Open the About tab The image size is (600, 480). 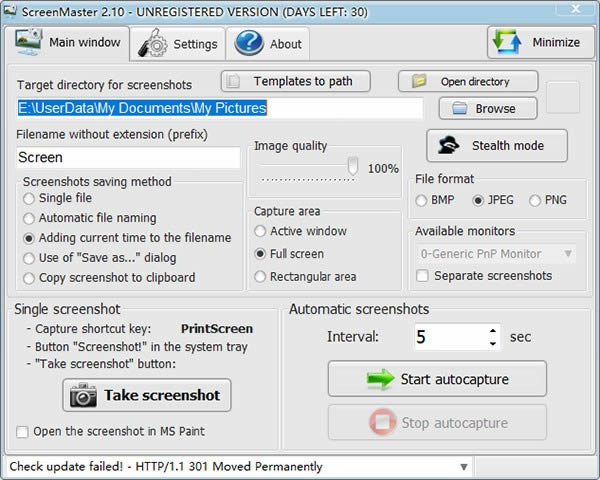click(x=268, y=44)
